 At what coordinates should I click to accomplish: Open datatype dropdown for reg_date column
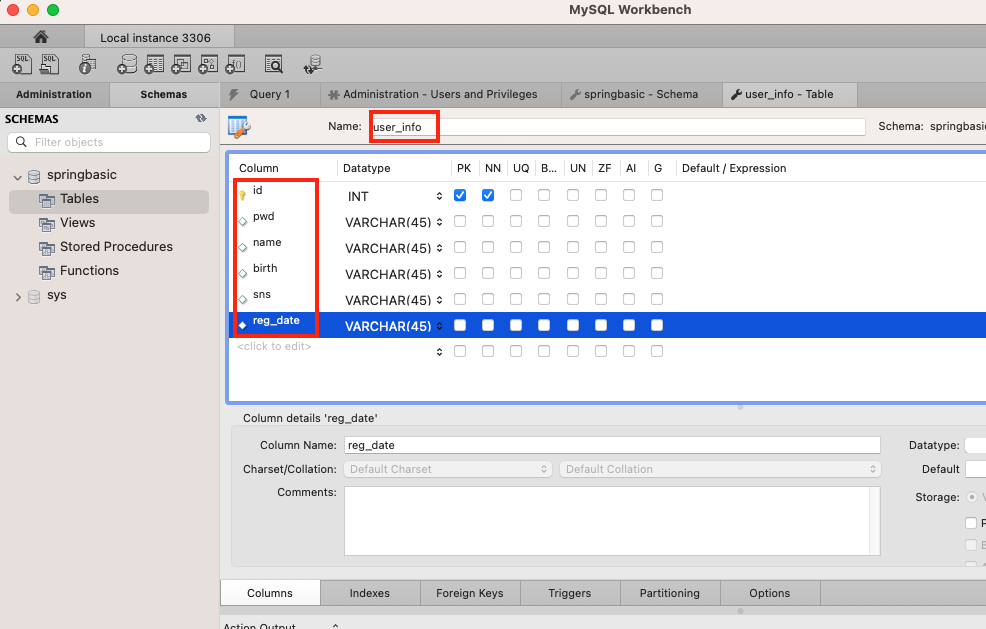click(x=439, y=326)
